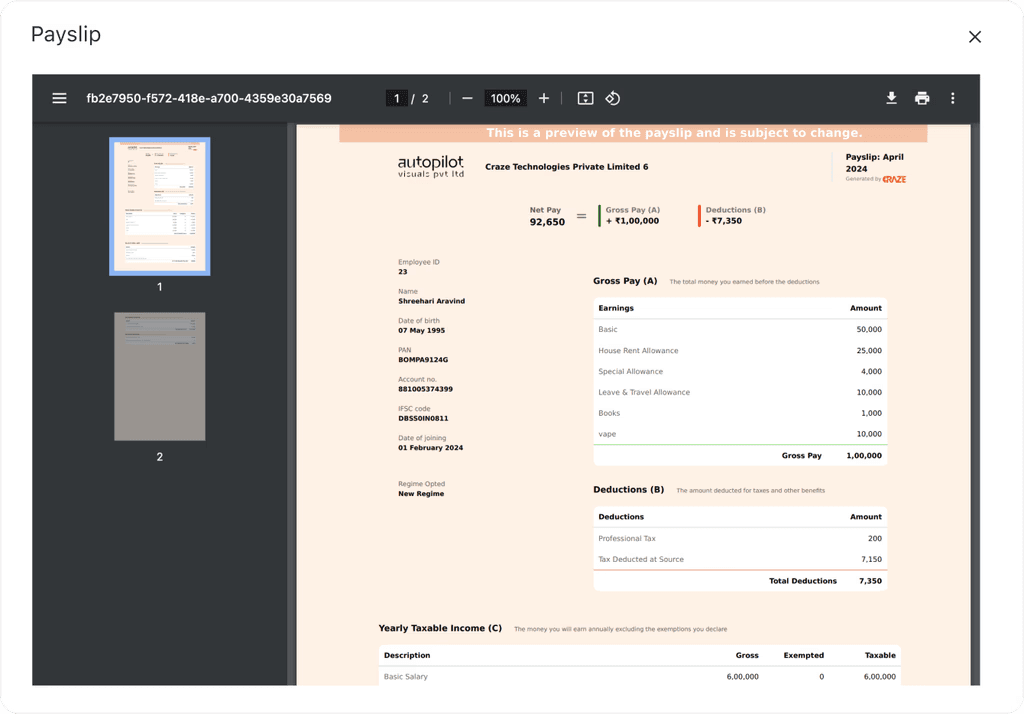
Task: Zoom in on the payslip
Action: click(x=543, y=98)
